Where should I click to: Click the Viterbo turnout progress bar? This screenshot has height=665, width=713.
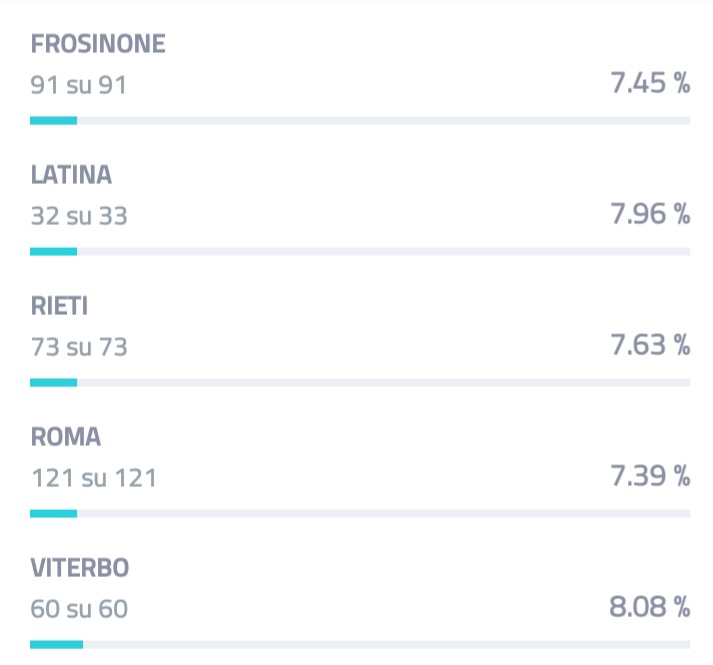coord(360,645)
